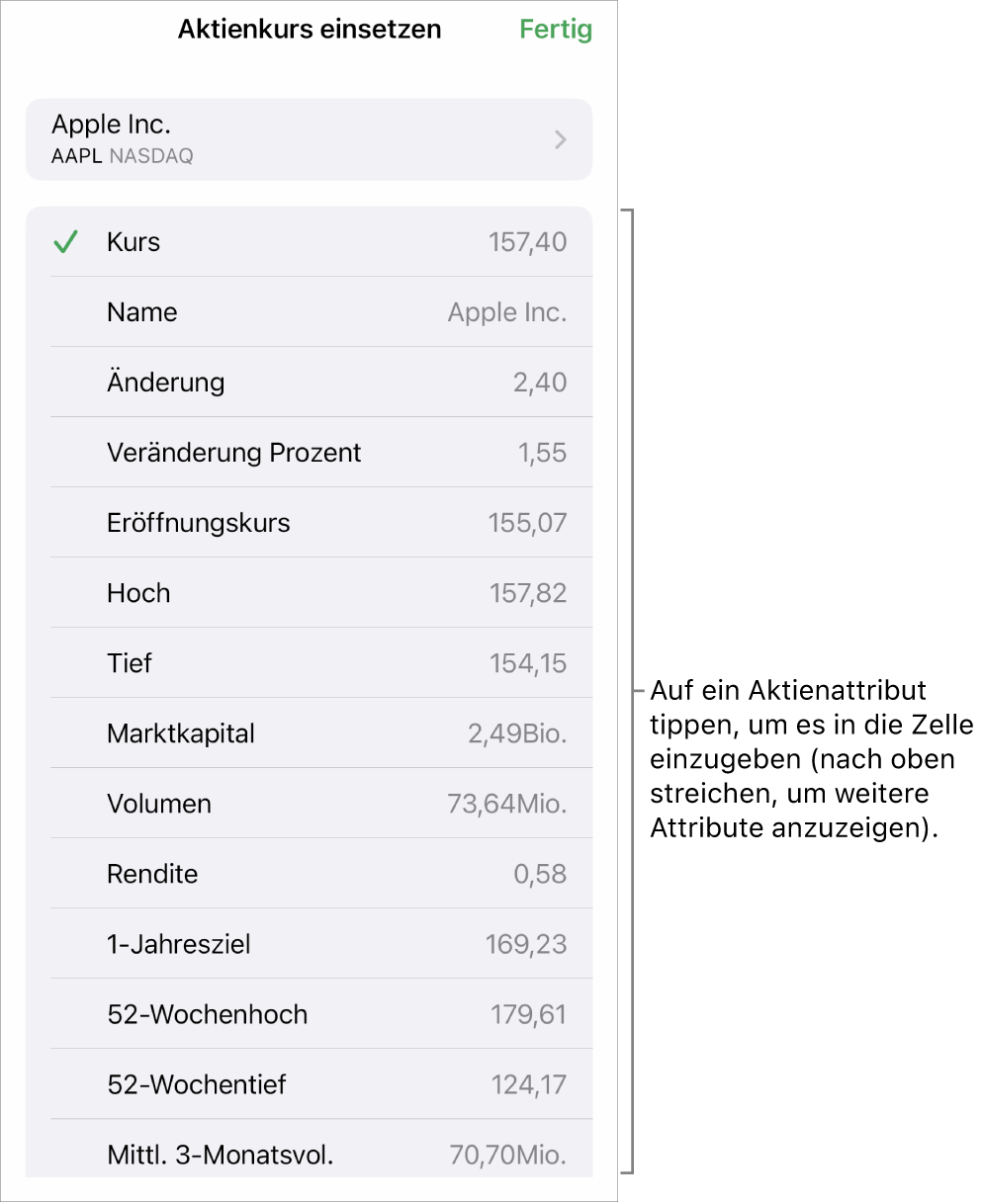Tap the 157,40 Kurs value
The height and width of the screenshot is (1204, 982).
[x=528, y=242]
